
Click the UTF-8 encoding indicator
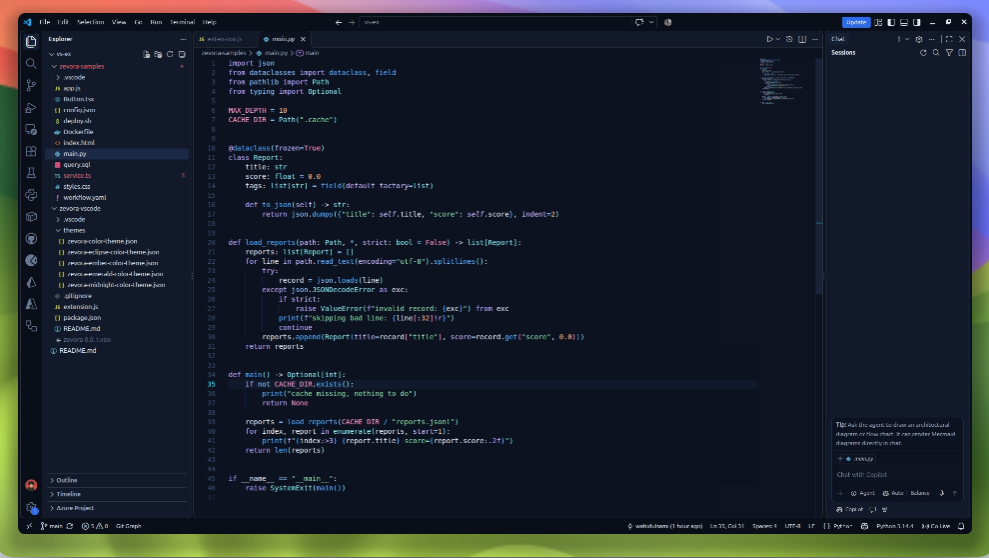tap(792, 526)
